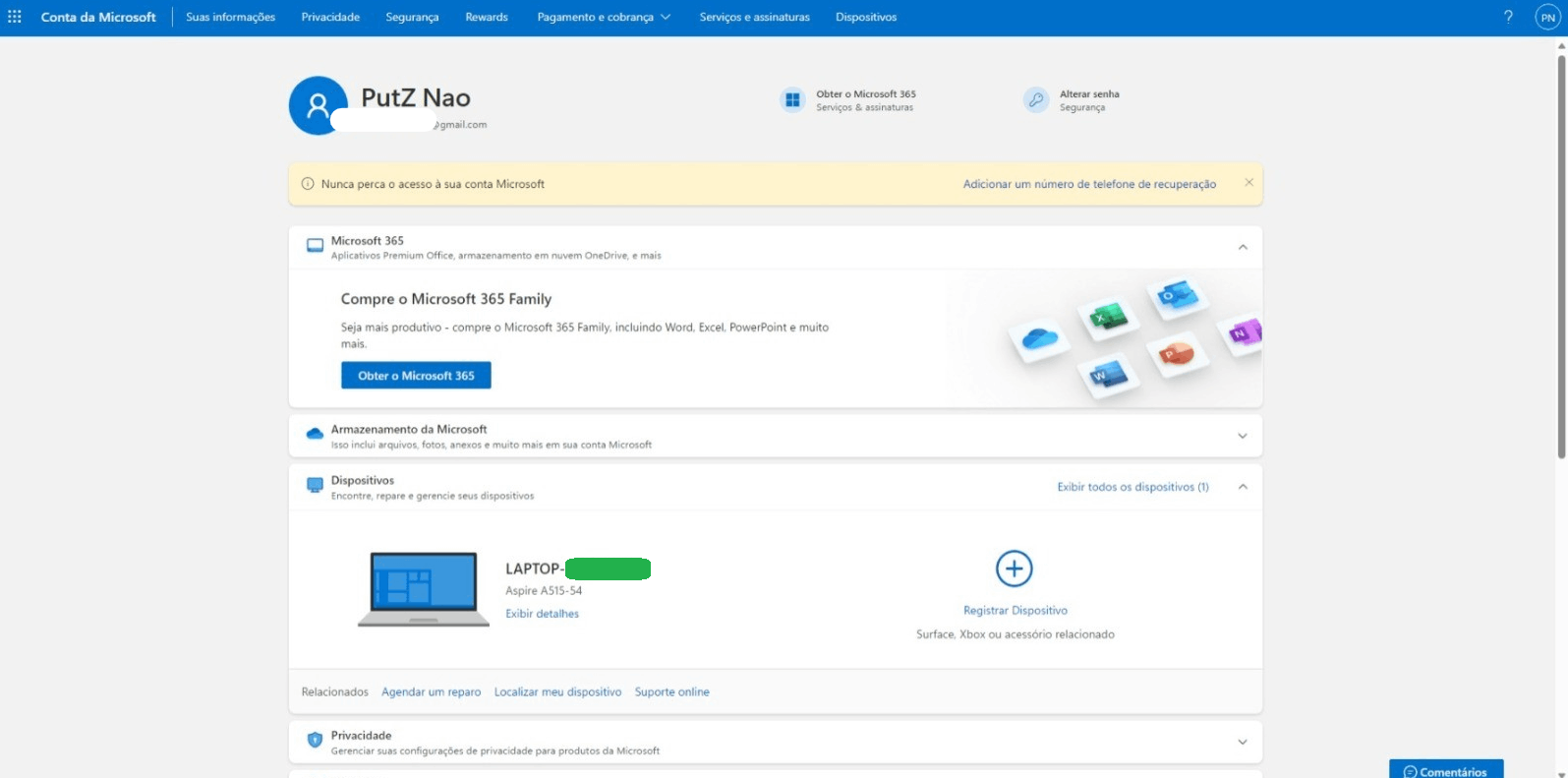Click the OneDrive app icon in promo
1568x778 pixels.
pos(1040,339)
